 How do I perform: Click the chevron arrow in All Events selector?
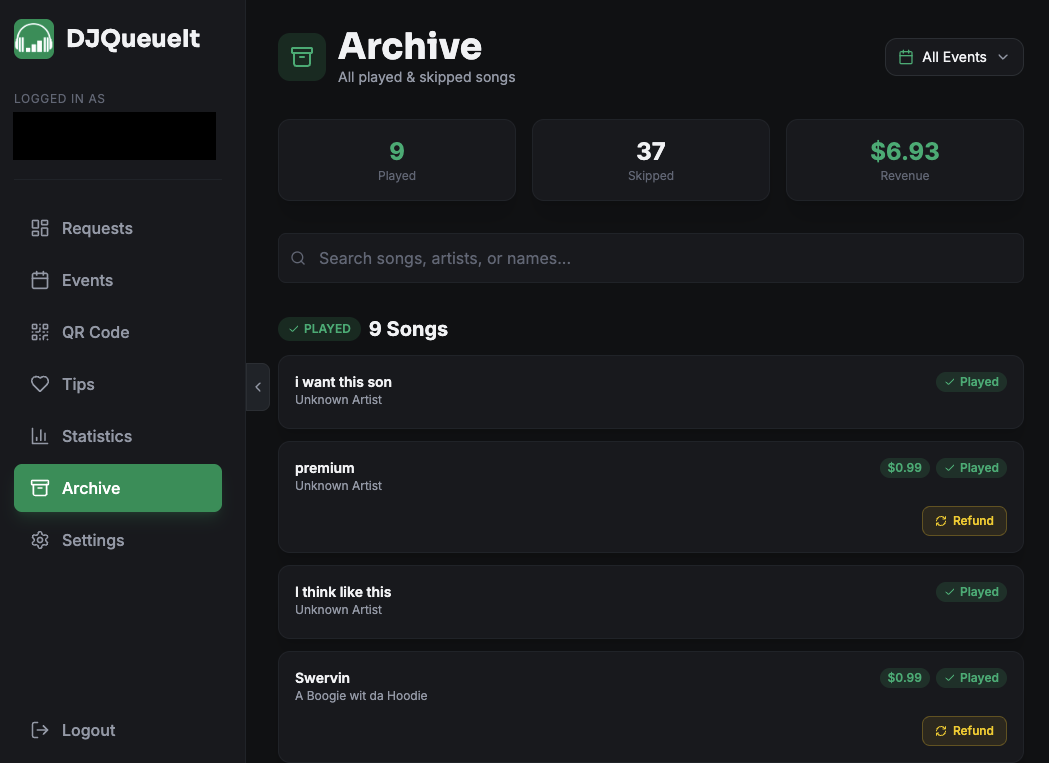tap(1003, 57)
